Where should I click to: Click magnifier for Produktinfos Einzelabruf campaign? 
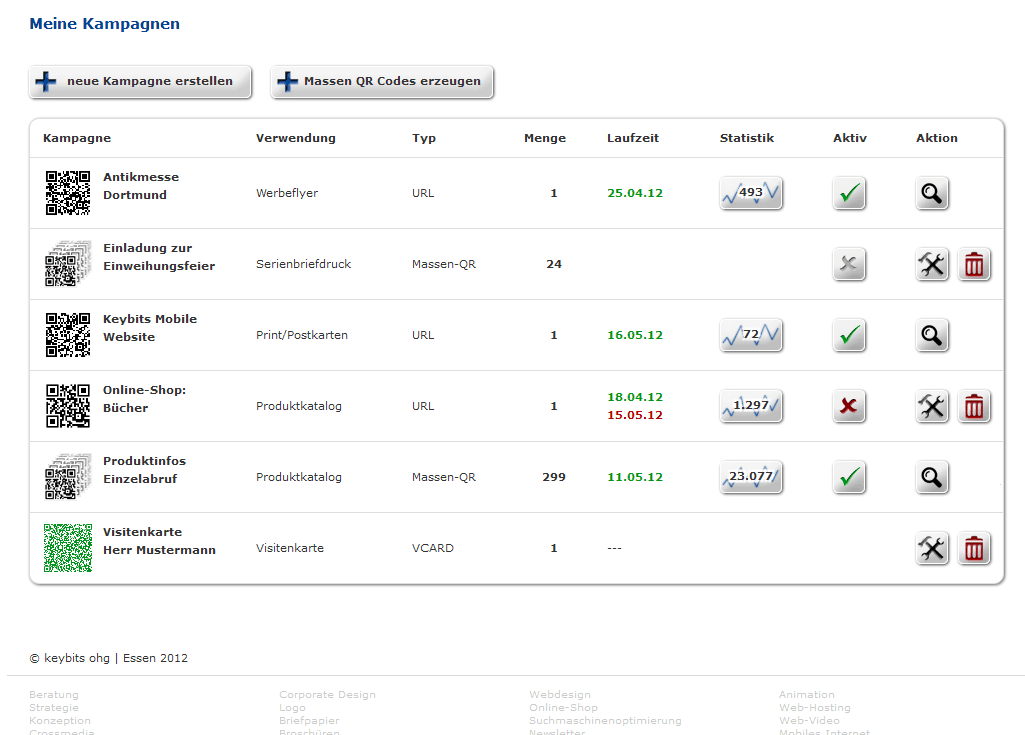[932, 478]
